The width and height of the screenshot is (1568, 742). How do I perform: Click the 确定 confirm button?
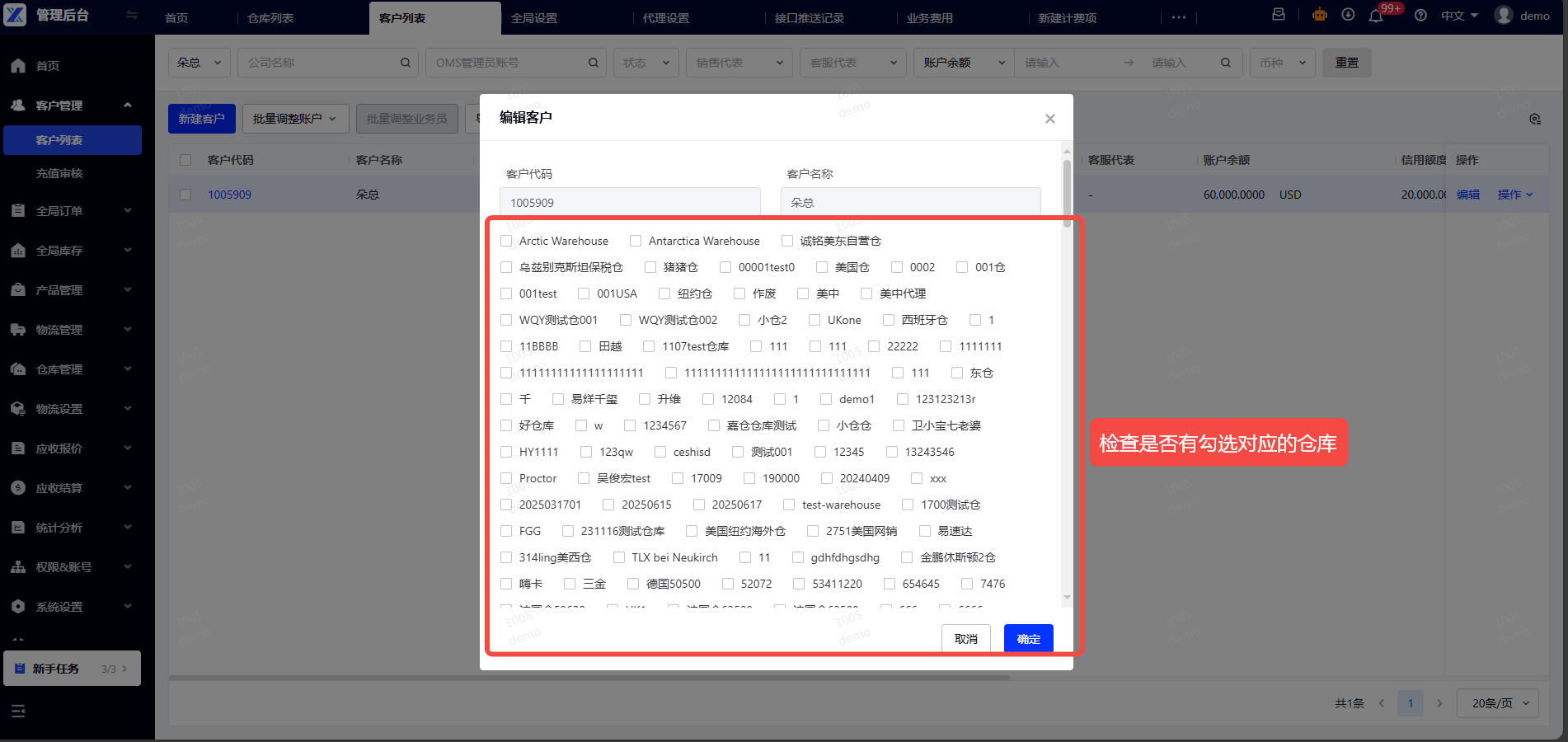tap(1028, 639)
